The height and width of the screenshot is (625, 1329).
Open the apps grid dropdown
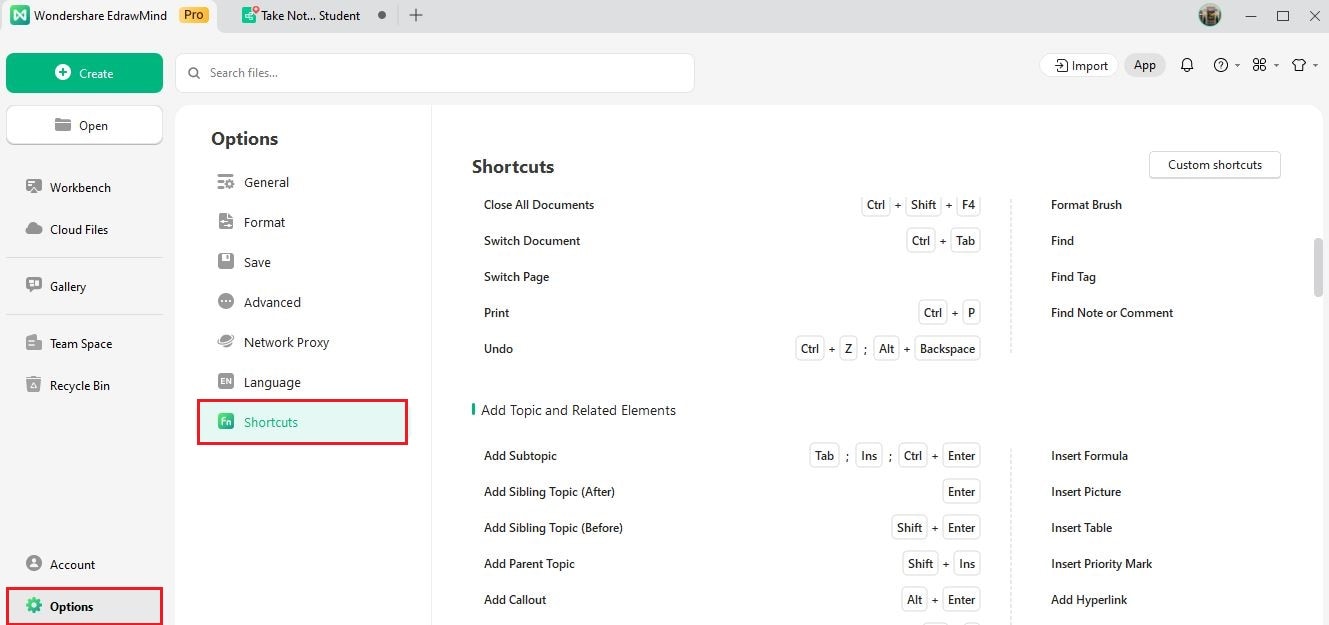(1263, 65)
